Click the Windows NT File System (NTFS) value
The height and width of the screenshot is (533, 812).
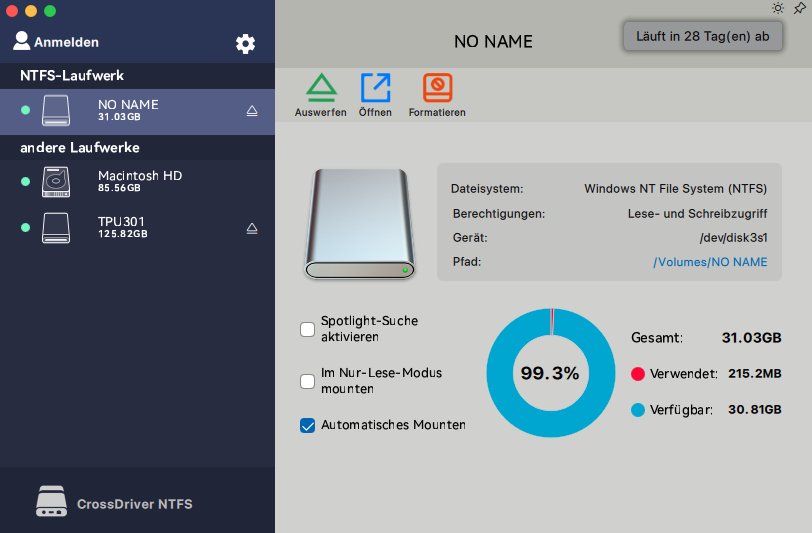point(675,189)
